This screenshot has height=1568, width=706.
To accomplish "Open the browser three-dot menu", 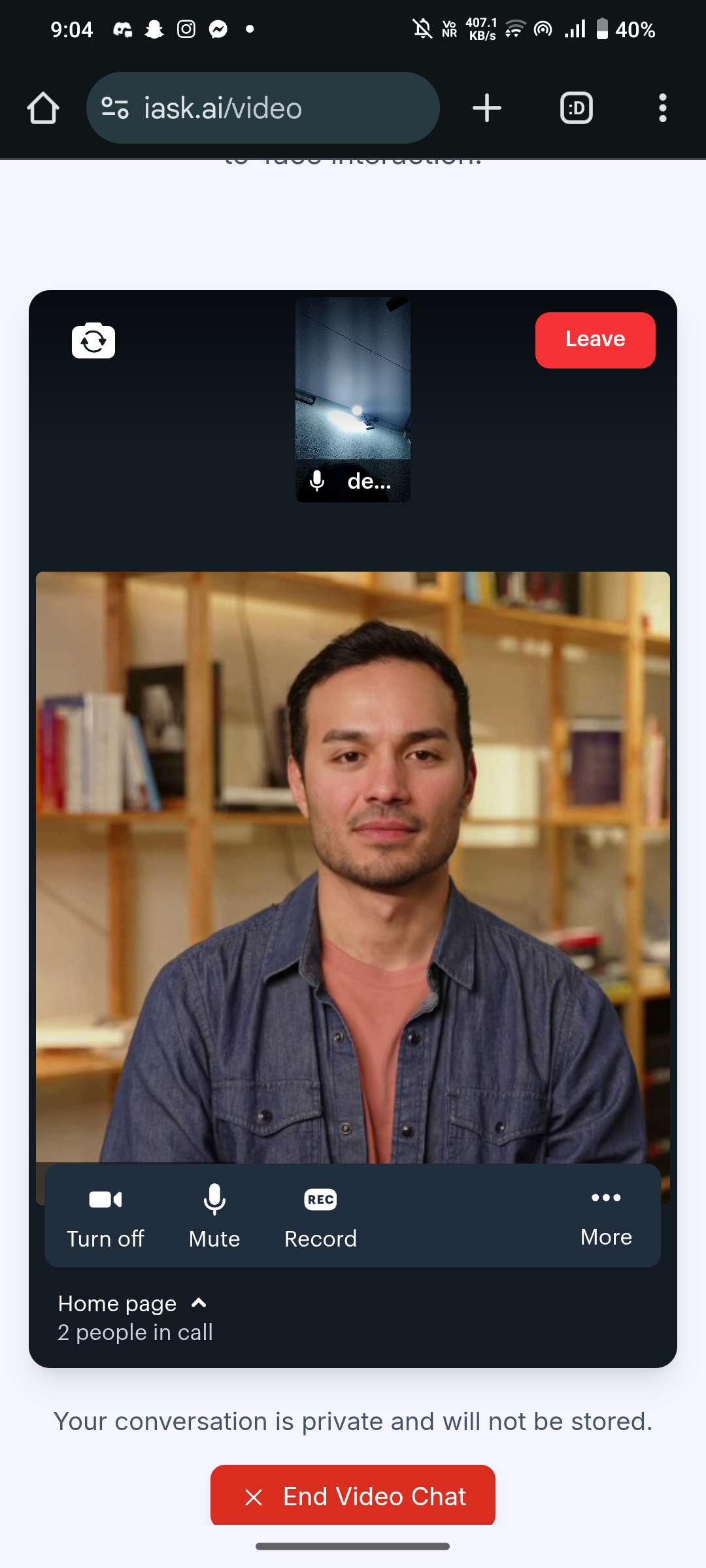I will point(663,108).
